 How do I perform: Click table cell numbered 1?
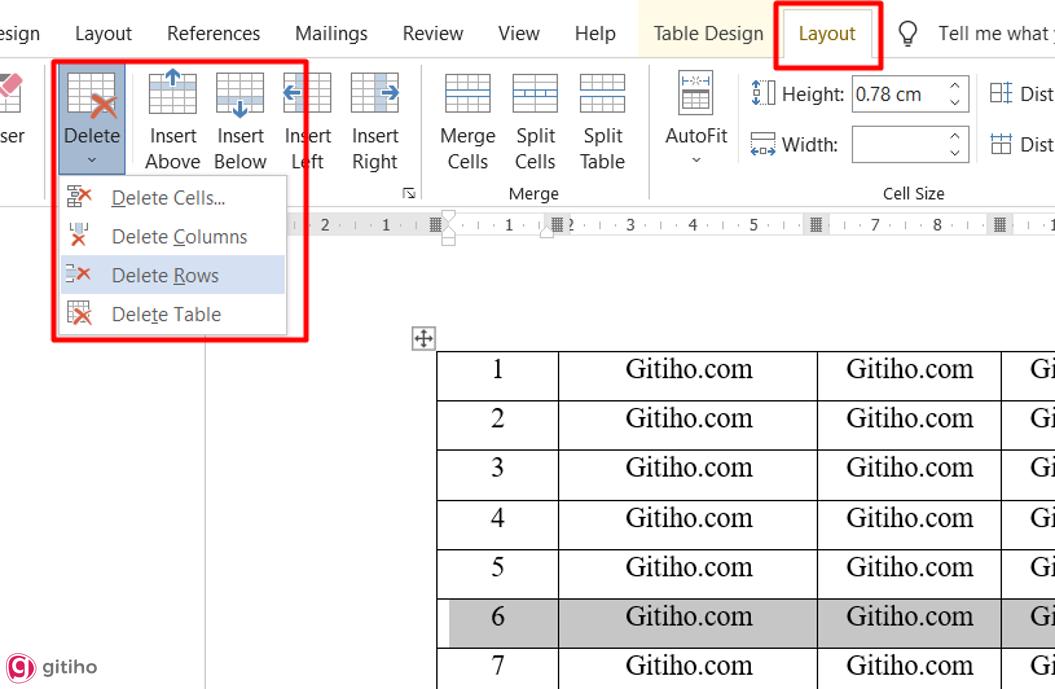(497, 375)
